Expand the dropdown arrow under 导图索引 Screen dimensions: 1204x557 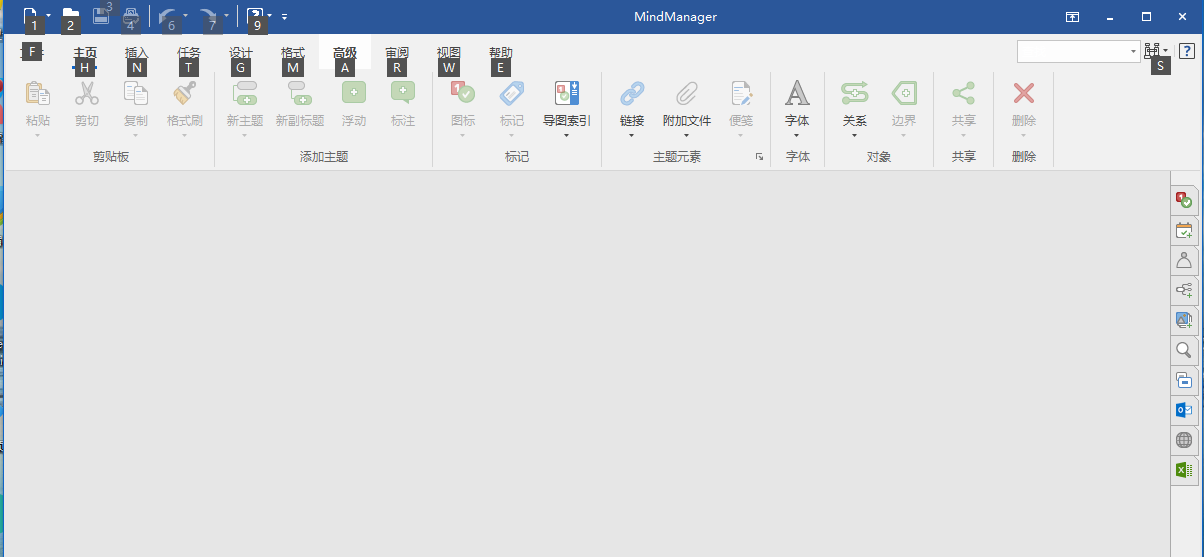(x=567, y=135)
